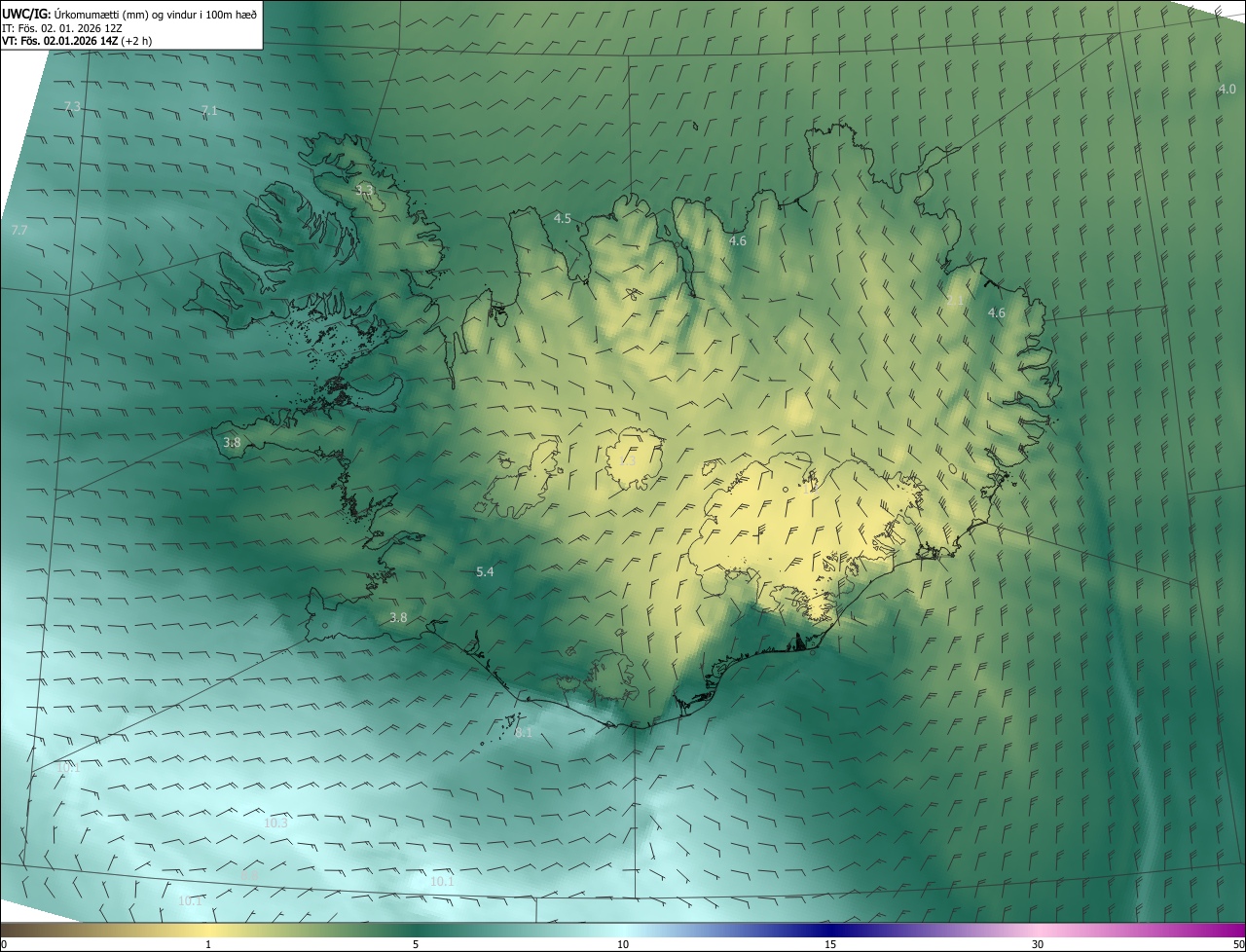Click the 0 tick label on the color scale
This screenshot has height=952, width=1246.
4,945
